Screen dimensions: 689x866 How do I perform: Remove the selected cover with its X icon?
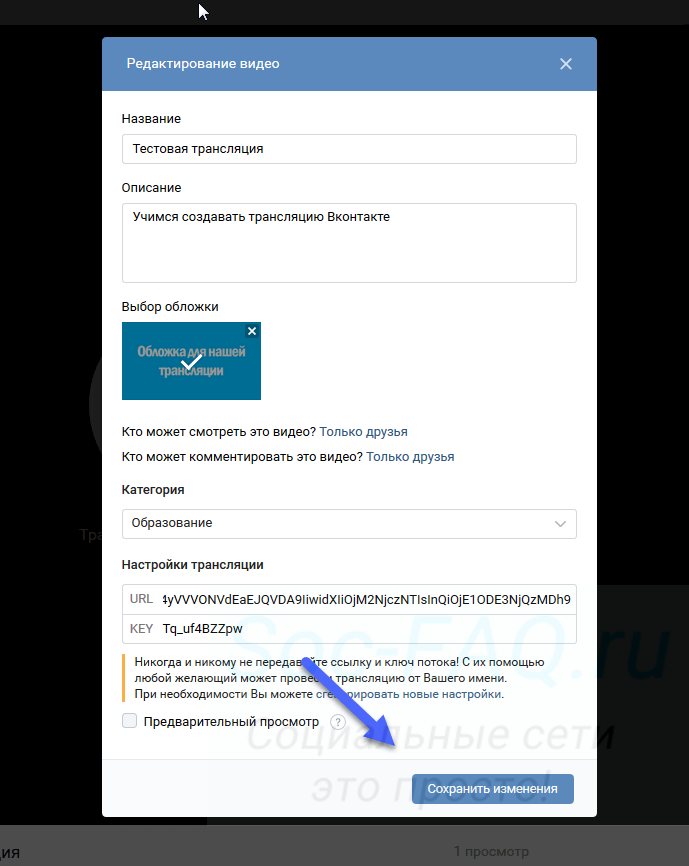pyautogui.click(x=252, y=331)
